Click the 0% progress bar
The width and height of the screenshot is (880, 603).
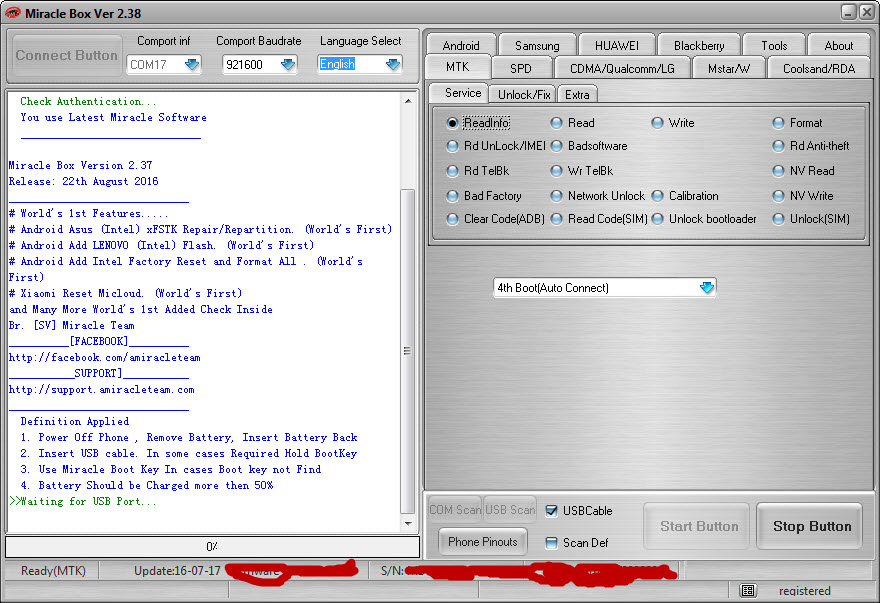pyautogui.click(x=212, y=546)
